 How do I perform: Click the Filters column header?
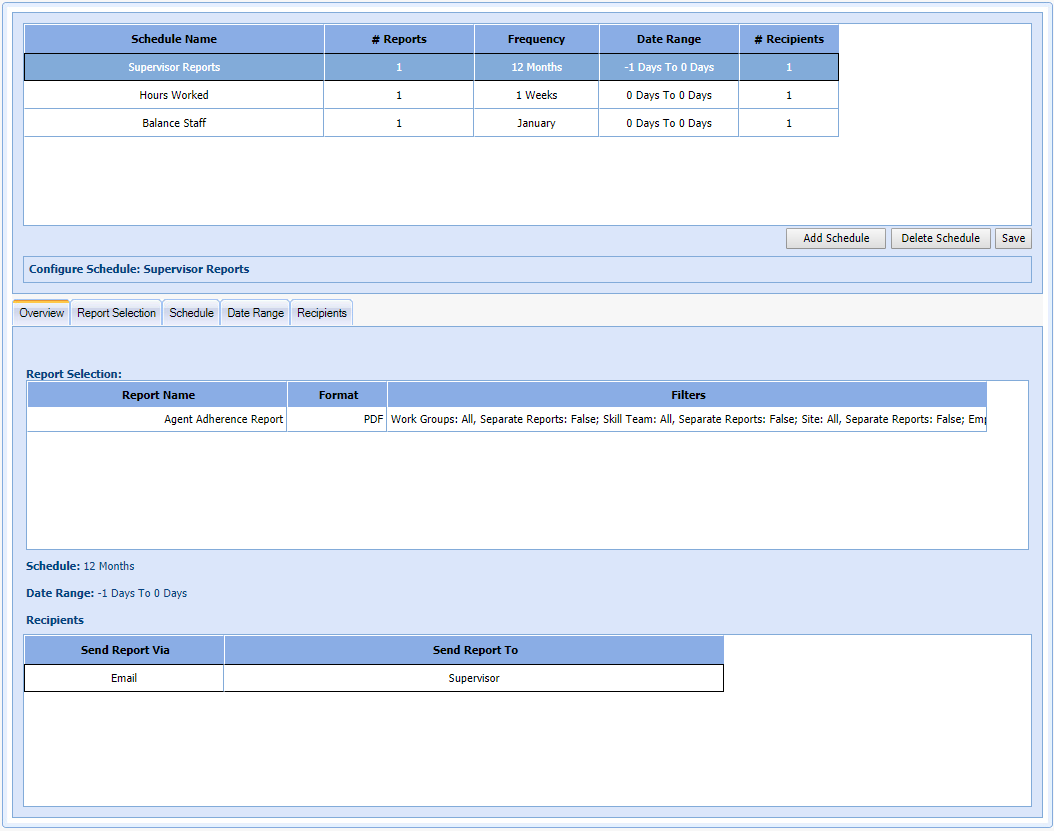[x=688, y=395]
